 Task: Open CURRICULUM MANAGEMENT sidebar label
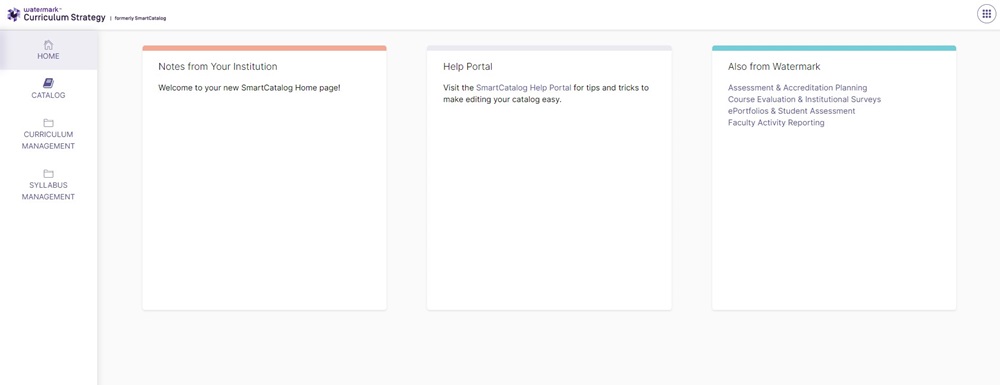click(48, 140)
